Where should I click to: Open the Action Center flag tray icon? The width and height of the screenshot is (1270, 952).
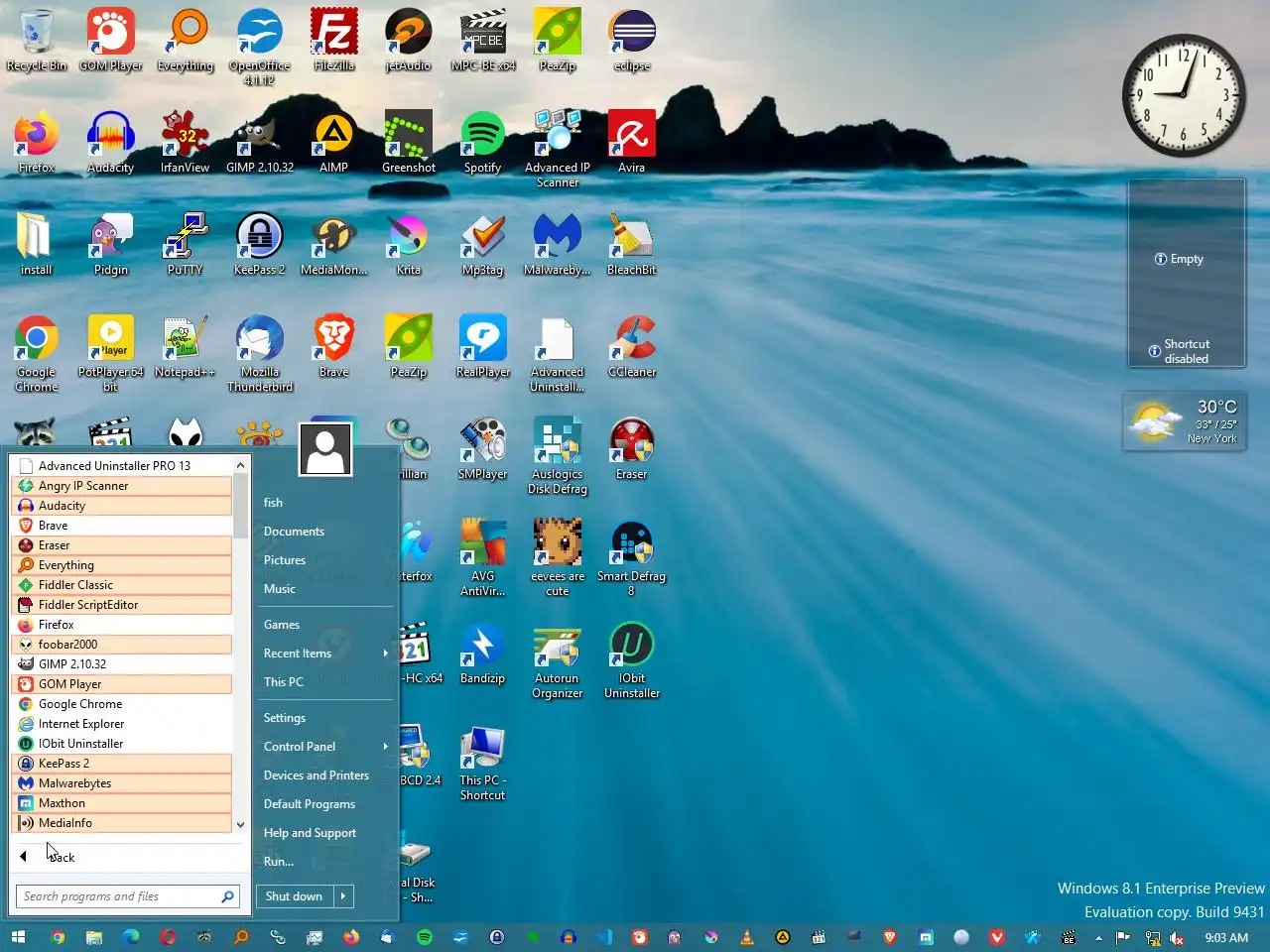(1123, 937)
